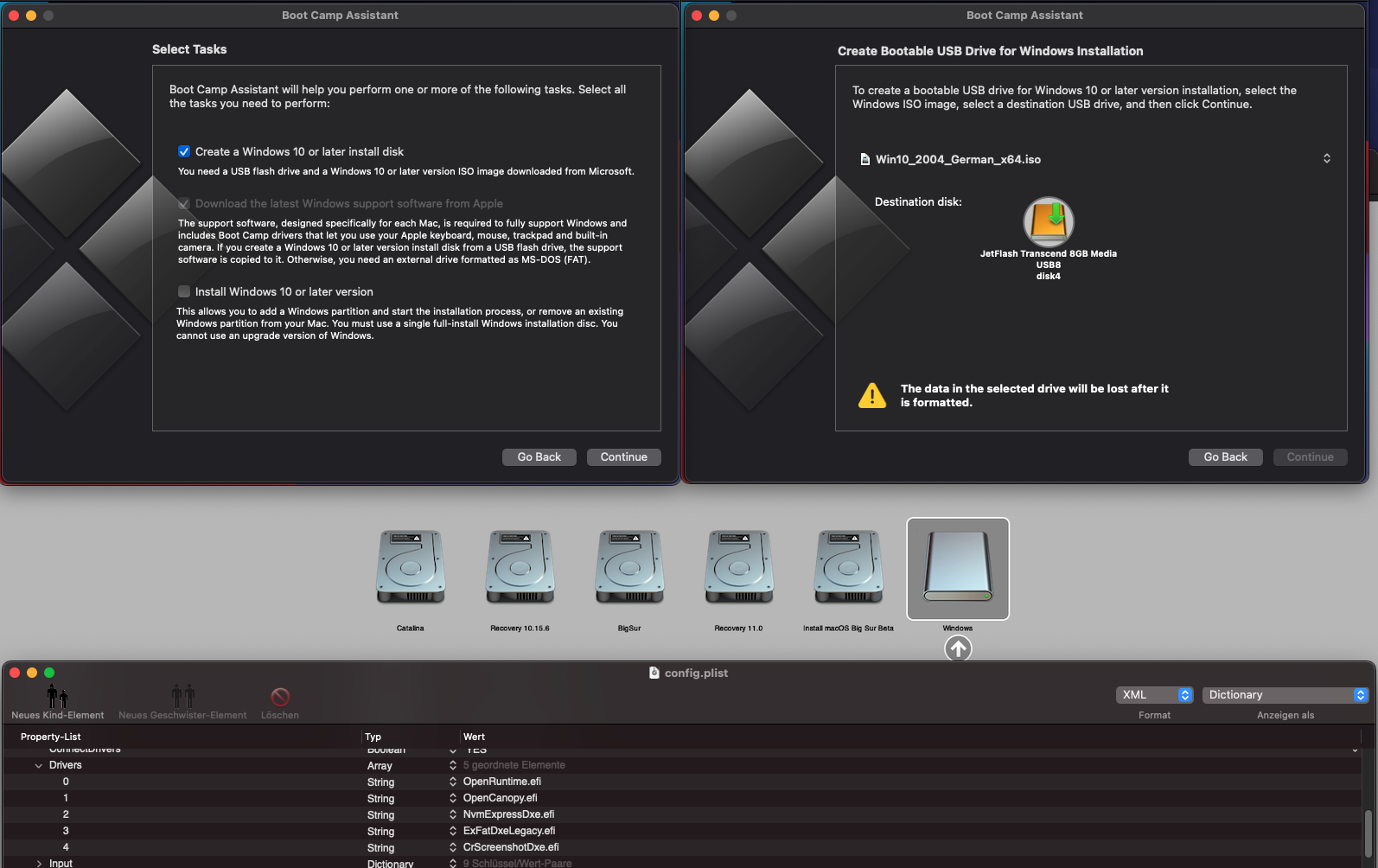Image resolution: width=1378 pixels, height=868 pixels.
Task: Click the Löschen delete icon
Action: click(280, 697)
